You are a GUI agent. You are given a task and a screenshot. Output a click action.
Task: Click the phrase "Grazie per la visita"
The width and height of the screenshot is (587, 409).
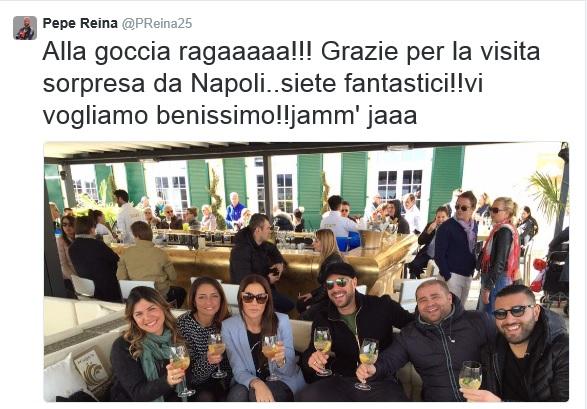(x=430, y=51)
